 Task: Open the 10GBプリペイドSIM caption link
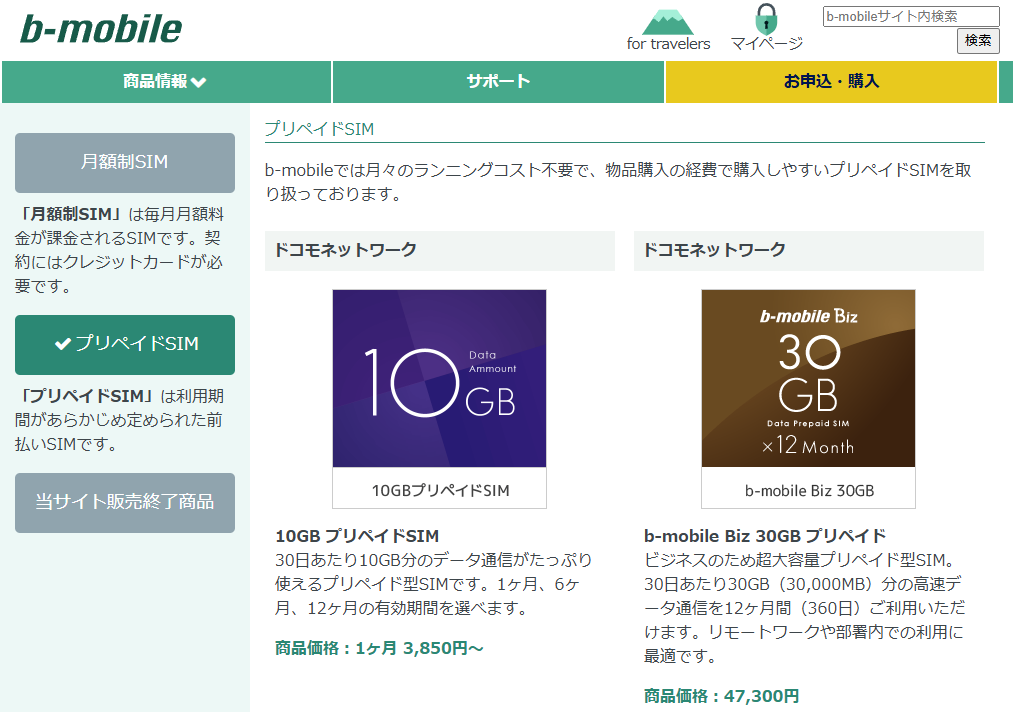(x=440, y=490)
